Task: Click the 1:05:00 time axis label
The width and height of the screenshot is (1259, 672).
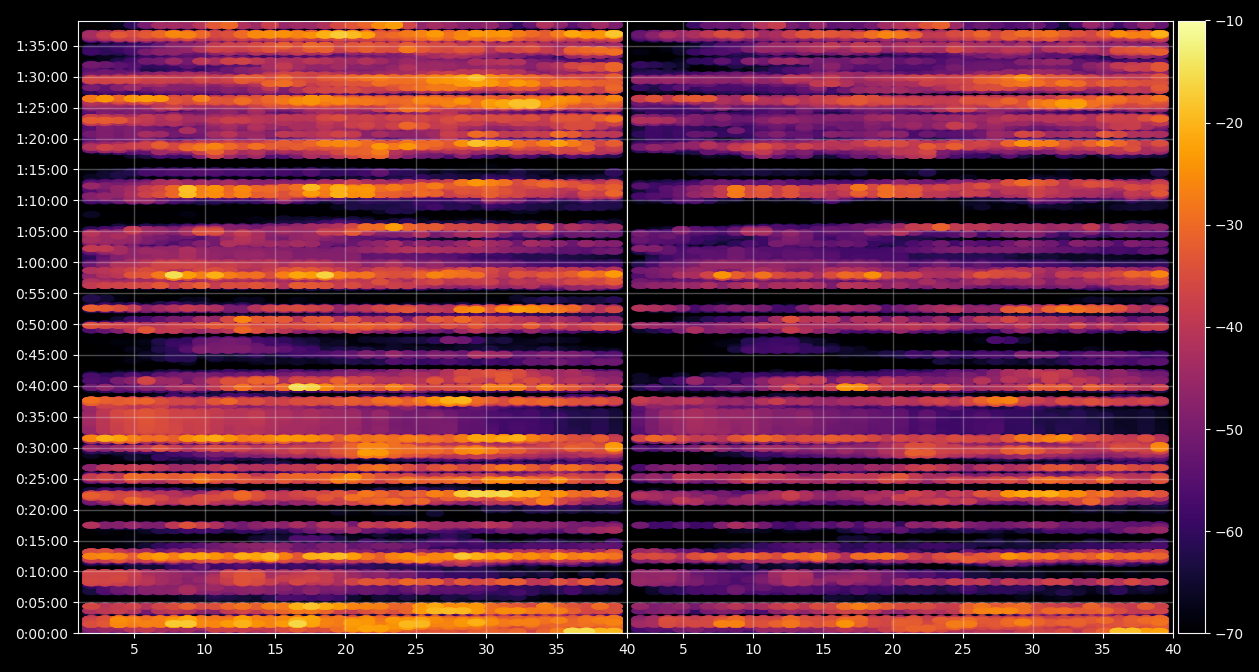Action: pyautogui.click(x=42, y=232)
